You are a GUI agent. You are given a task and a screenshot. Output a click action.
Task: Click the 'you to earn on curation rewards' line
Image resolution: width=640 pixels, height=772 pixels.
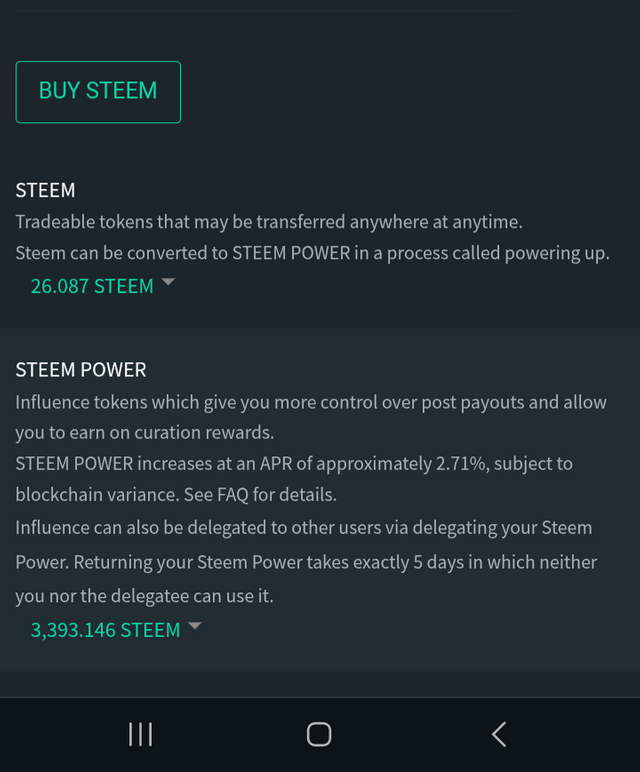tap(144, 433)
